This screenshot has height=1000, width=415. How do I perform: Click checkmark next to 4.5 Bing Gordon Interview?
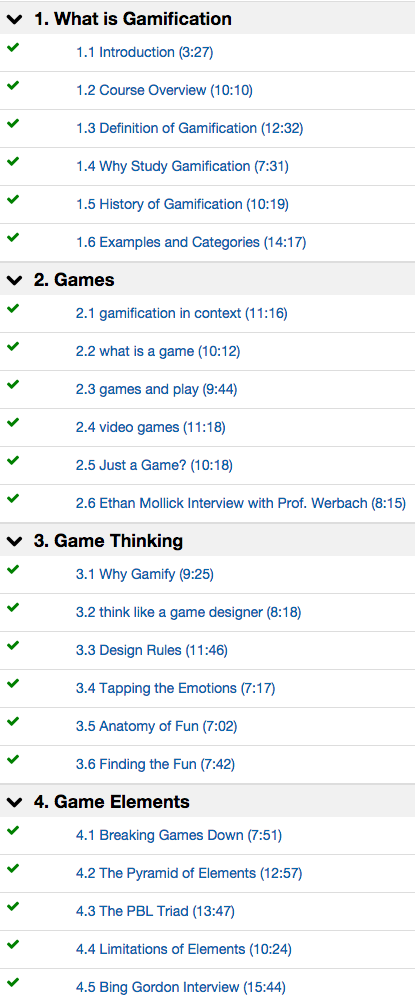(13, 983)
